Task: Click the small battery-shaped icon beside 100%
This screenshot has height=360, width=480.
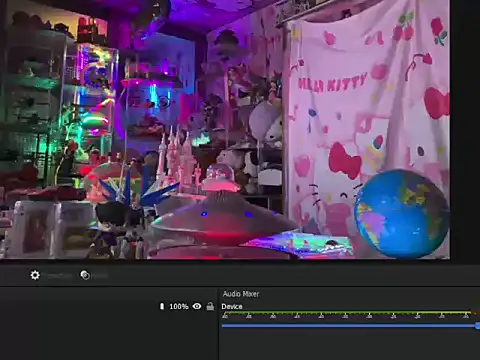Action: coord(162,306)
